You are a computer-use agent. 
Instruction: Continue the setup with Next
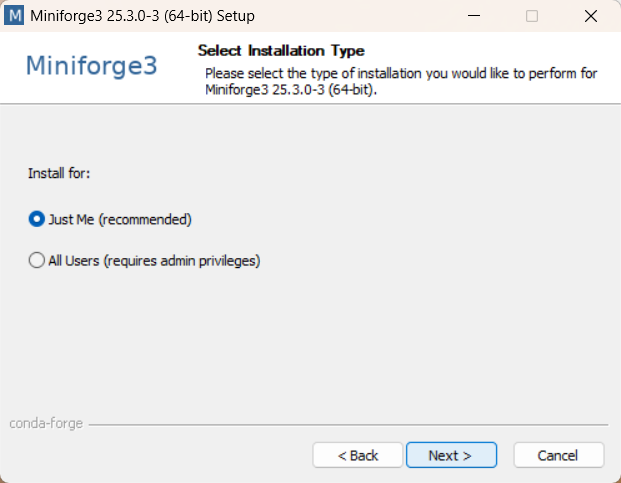pos(451,455)
